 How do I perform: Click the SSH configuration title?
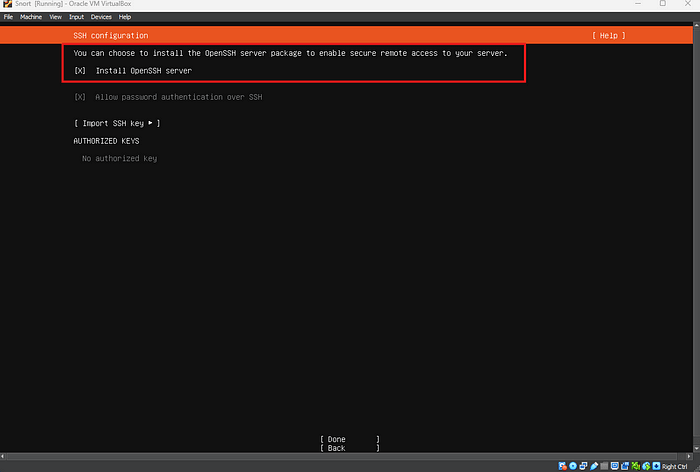click(111, 35)
